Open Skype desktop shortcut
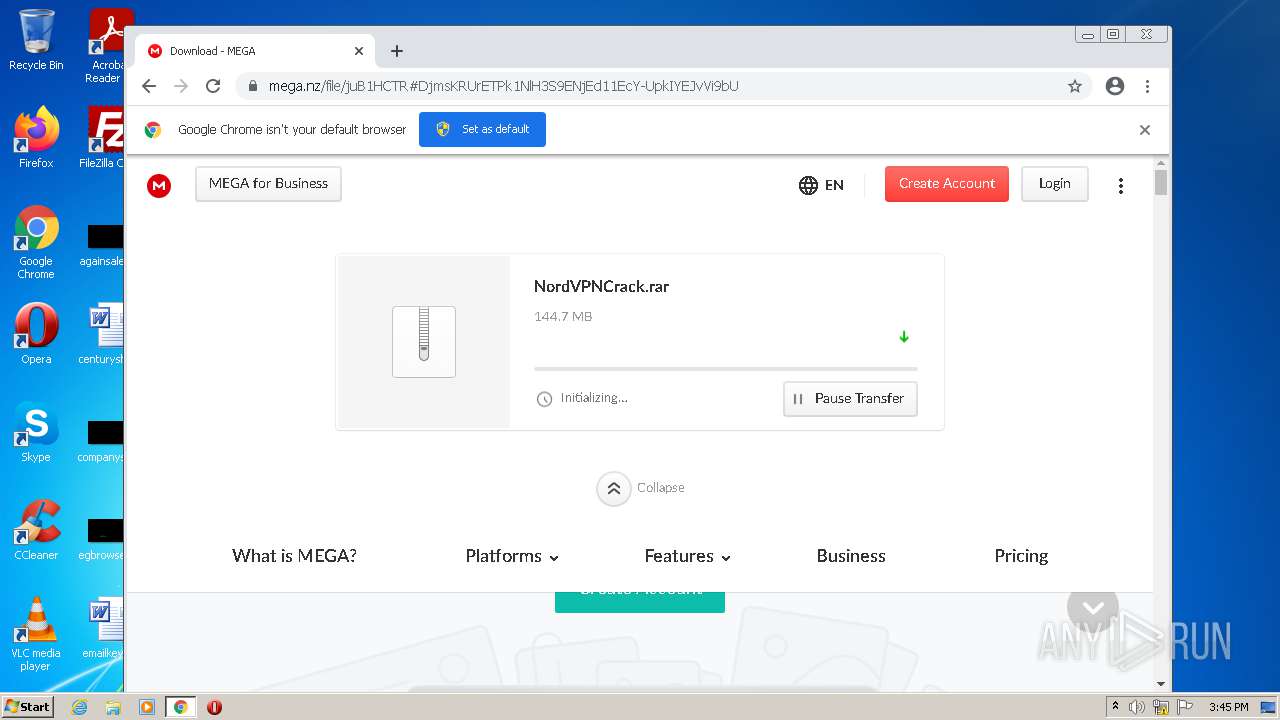 point(36,432)
